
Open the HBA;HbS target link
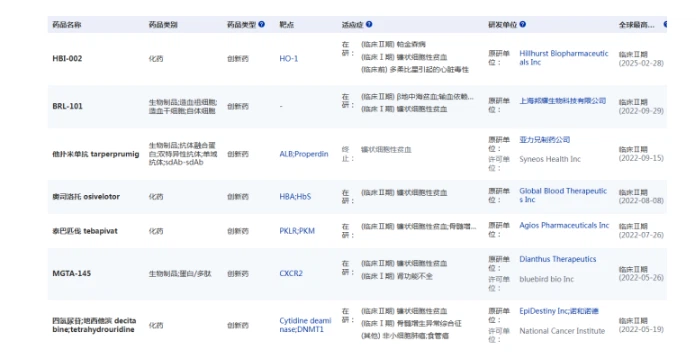[x=295, y=197]
